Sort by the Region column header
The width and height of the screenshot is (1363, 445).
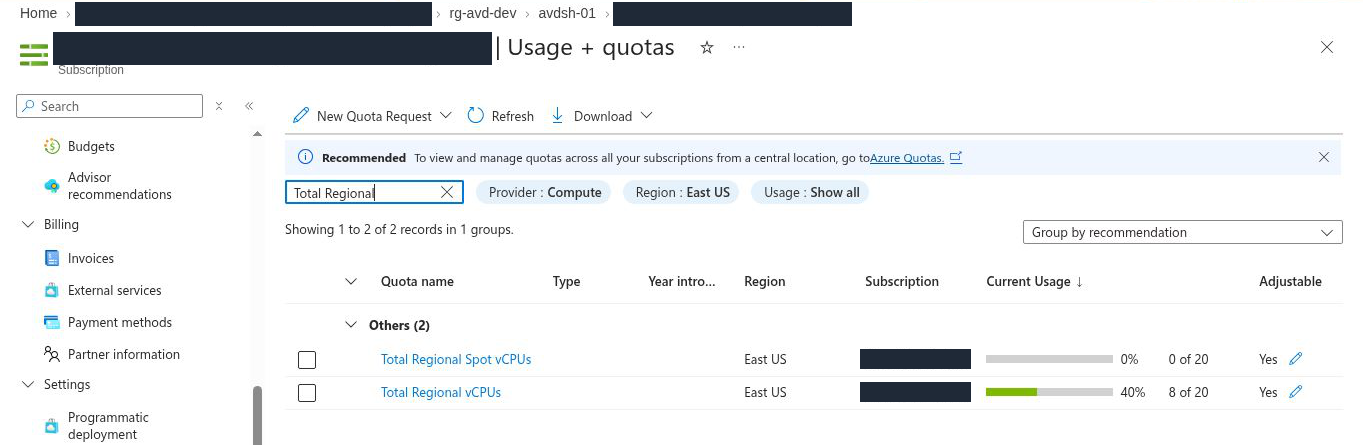tap(765, 282)
